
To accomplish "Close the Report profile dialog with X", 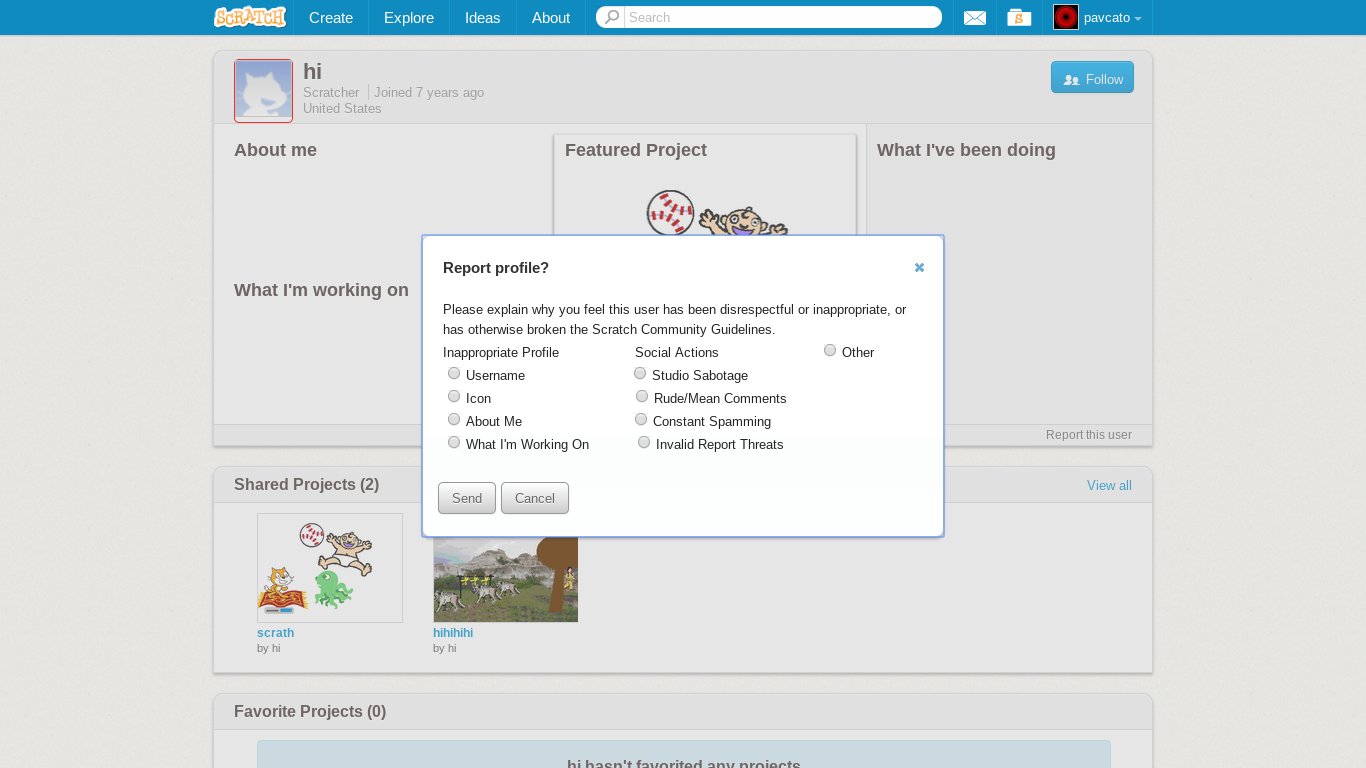I will (x=919, y=268).
